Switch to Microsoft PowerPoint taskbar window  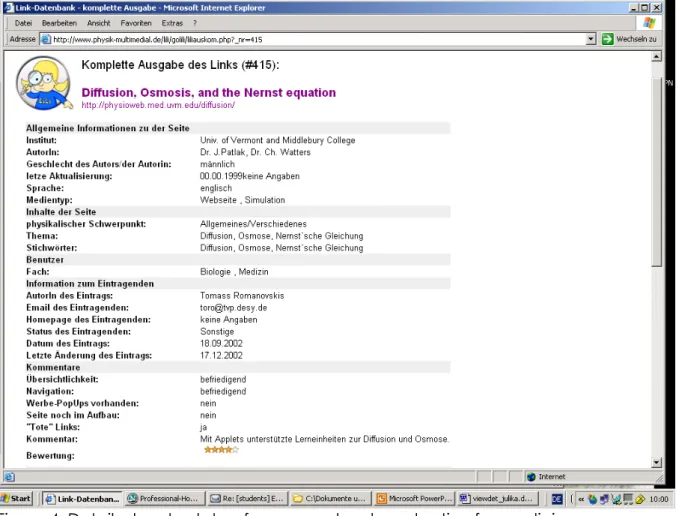414,499
